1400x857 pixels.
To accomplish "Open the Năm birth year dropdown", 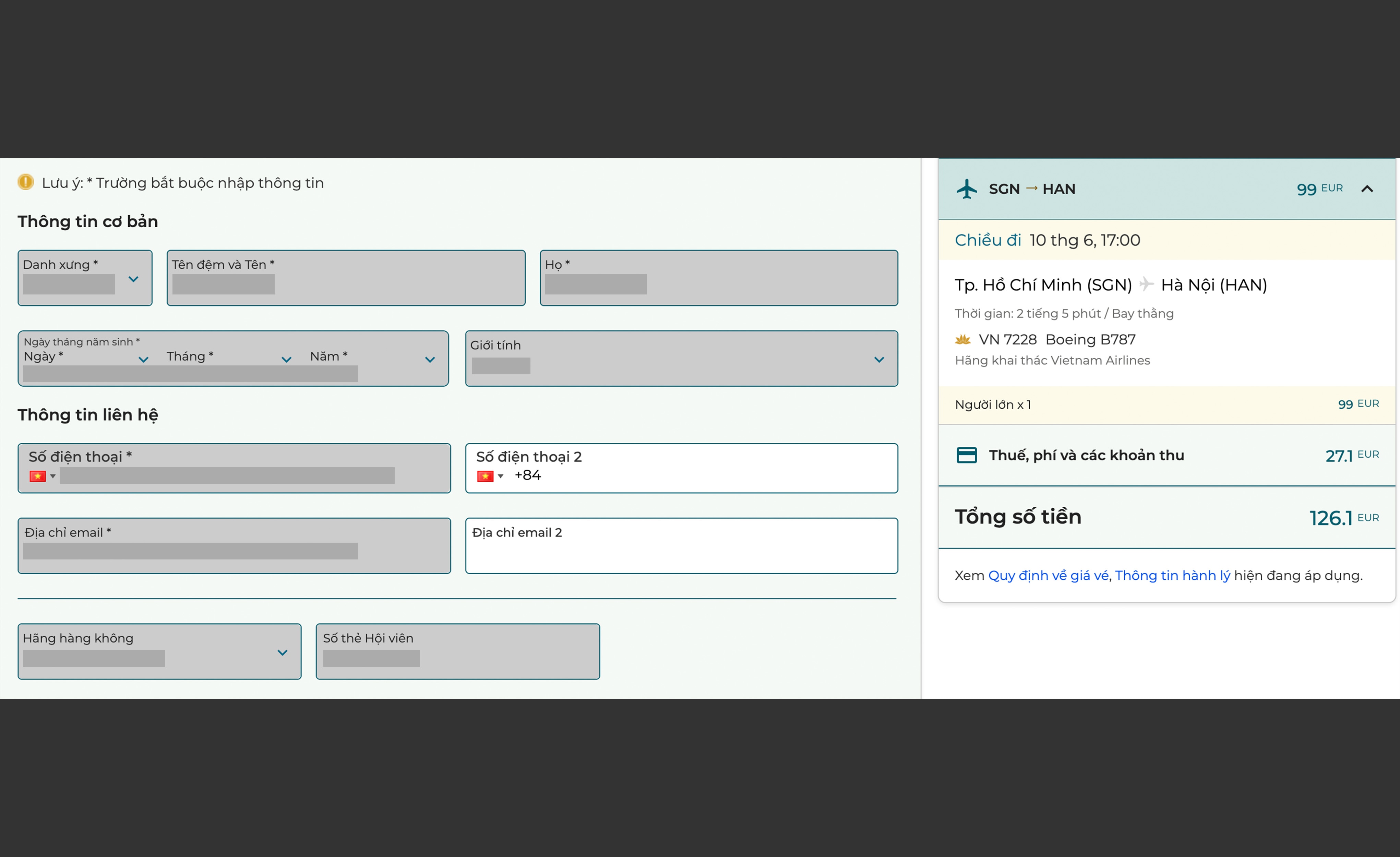I will (x=430, y=360).
